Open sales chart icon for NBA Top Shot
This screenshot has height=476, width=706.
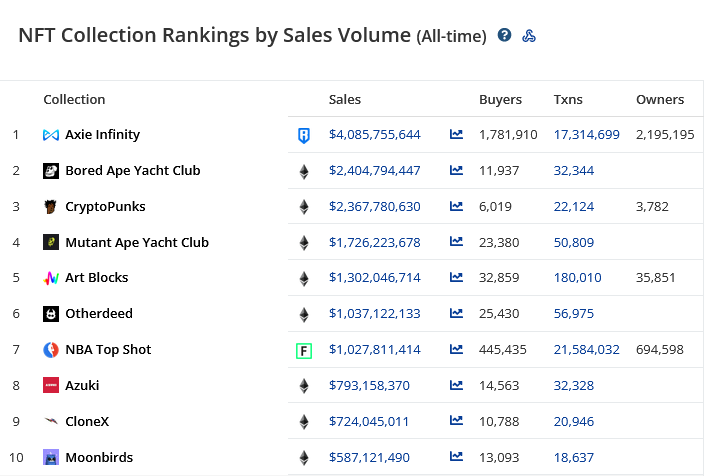click(456, 349)
